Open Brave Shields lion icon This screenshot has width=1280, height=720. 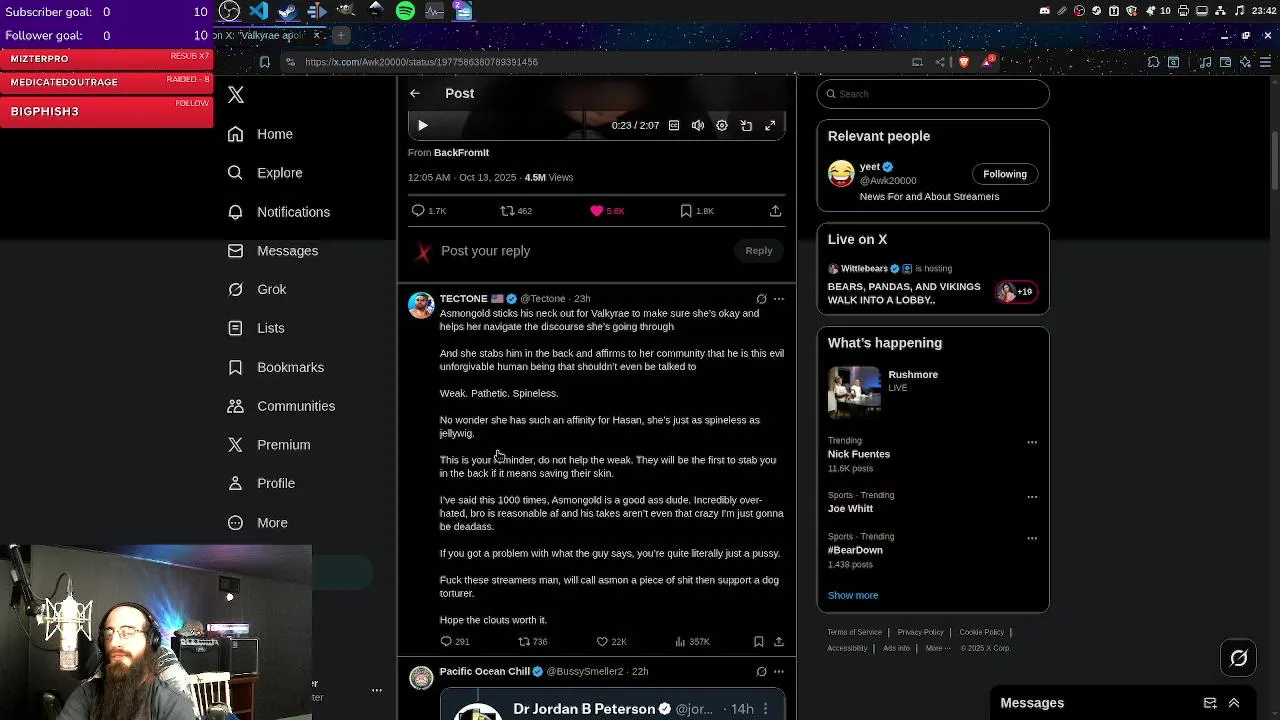click(x=964, y=62)
